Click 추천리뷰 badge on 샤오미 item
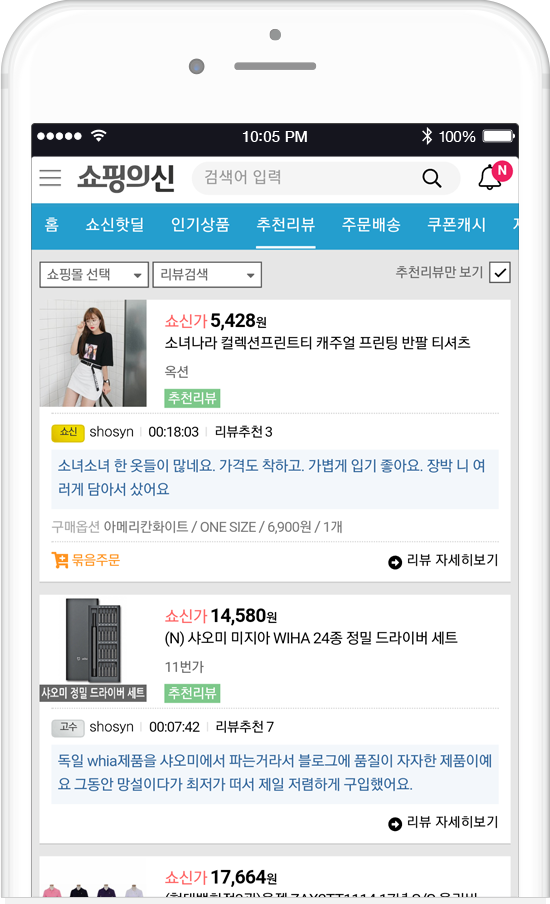 click(x=192, y=693)
